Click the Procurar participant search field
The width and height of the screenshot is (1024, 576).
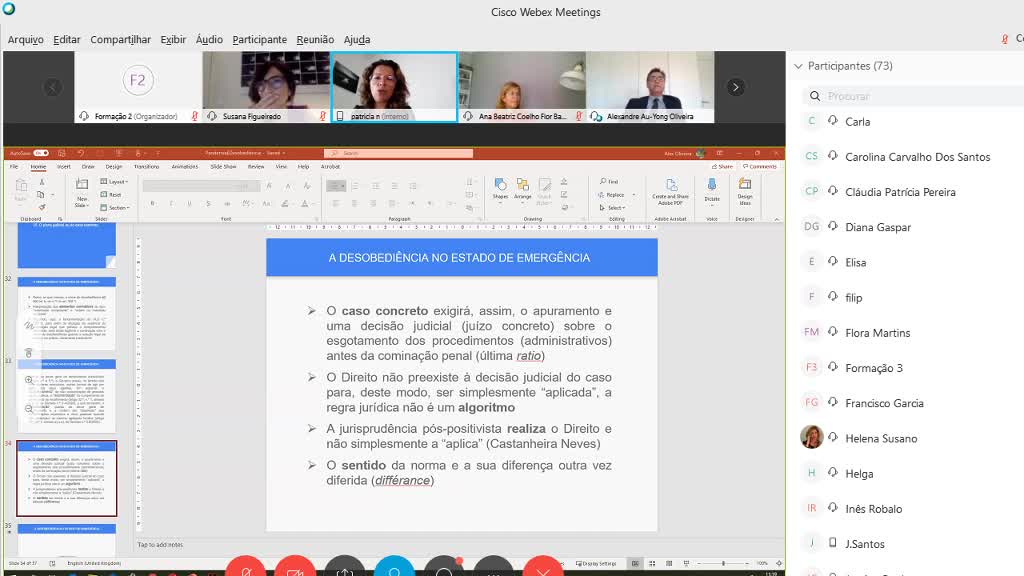900,96
